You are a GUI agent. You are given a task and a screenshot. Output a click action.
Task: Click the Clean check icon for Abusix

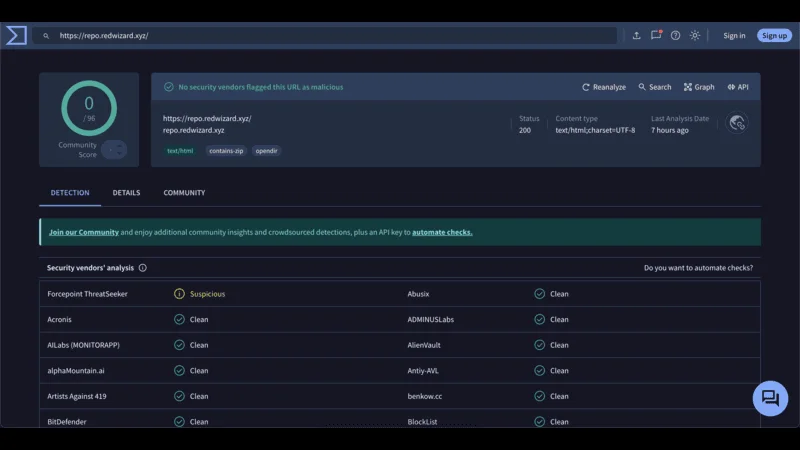539,294
